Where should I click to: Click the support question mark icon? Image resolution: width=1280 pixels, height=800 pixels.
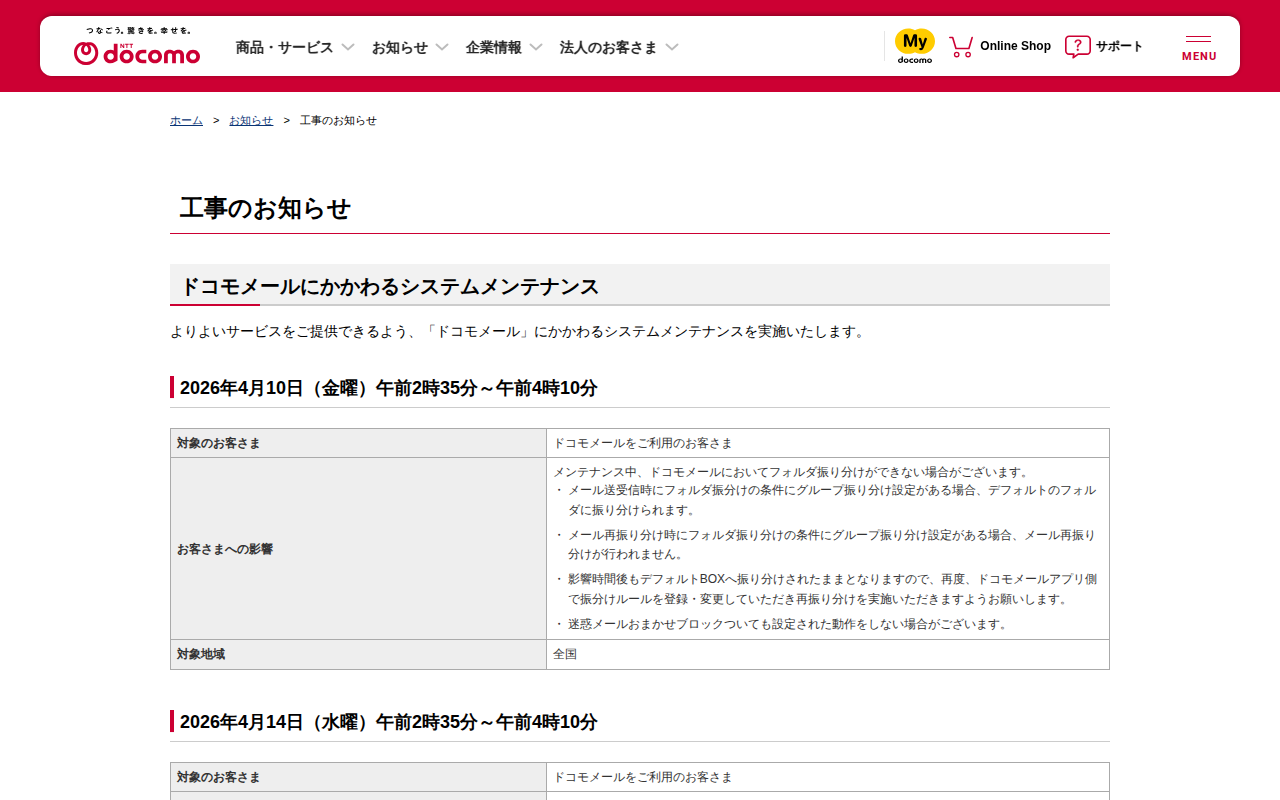[1077, 46]
